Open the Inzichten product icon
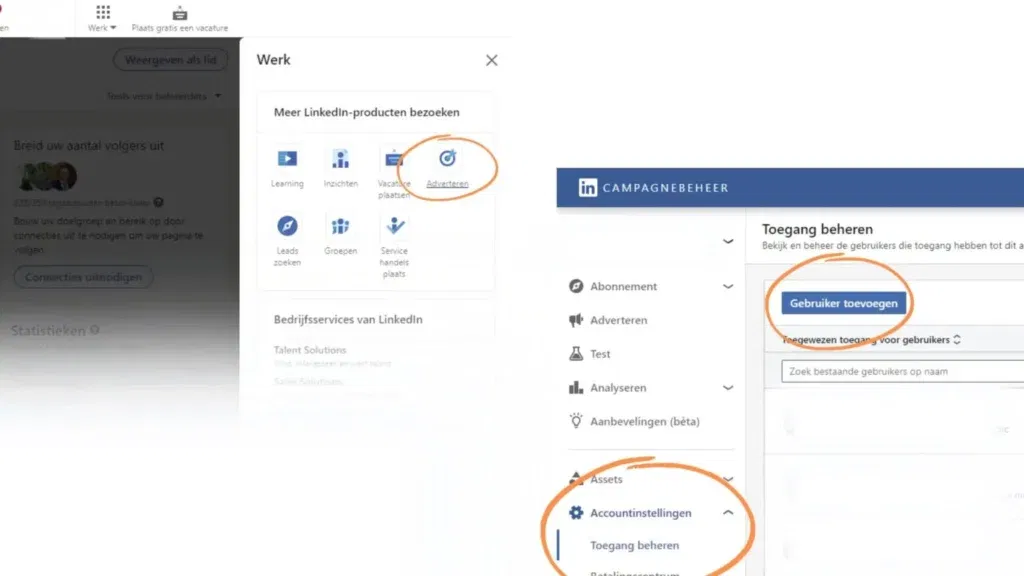1024x576 pixels. pyautogui.click(x=340, y=159)
